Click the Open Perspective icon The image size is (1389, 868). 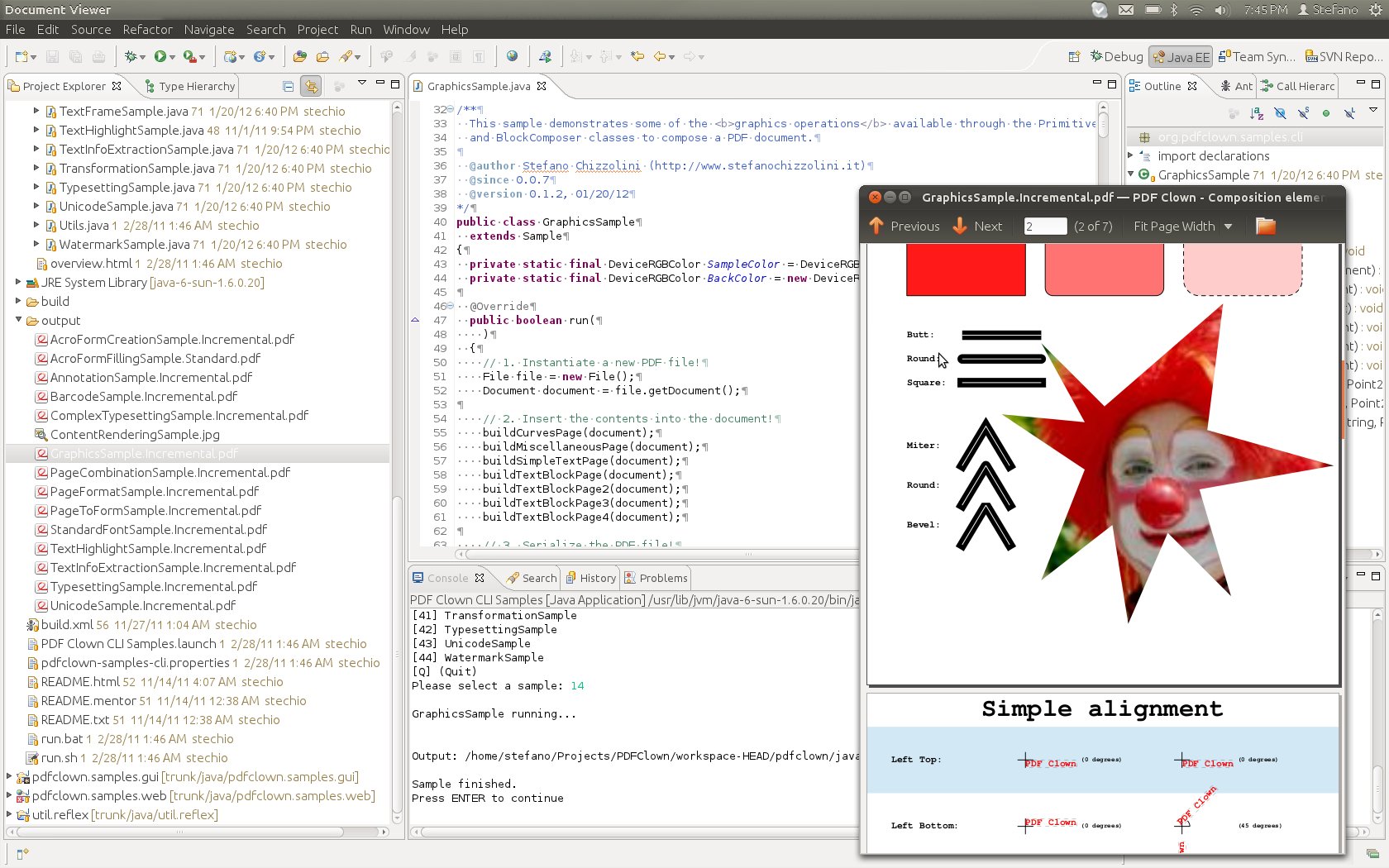1074,57
